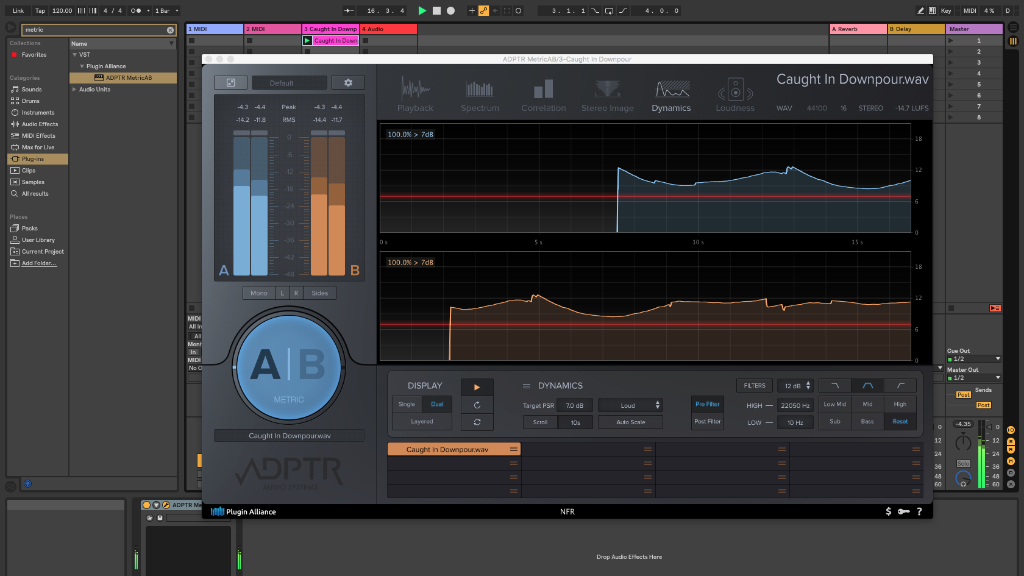Image resolution: width=1024 pixels, height=576 pixels.
Task: Toggle the Pre Filter option
Action: pos(708,404)
